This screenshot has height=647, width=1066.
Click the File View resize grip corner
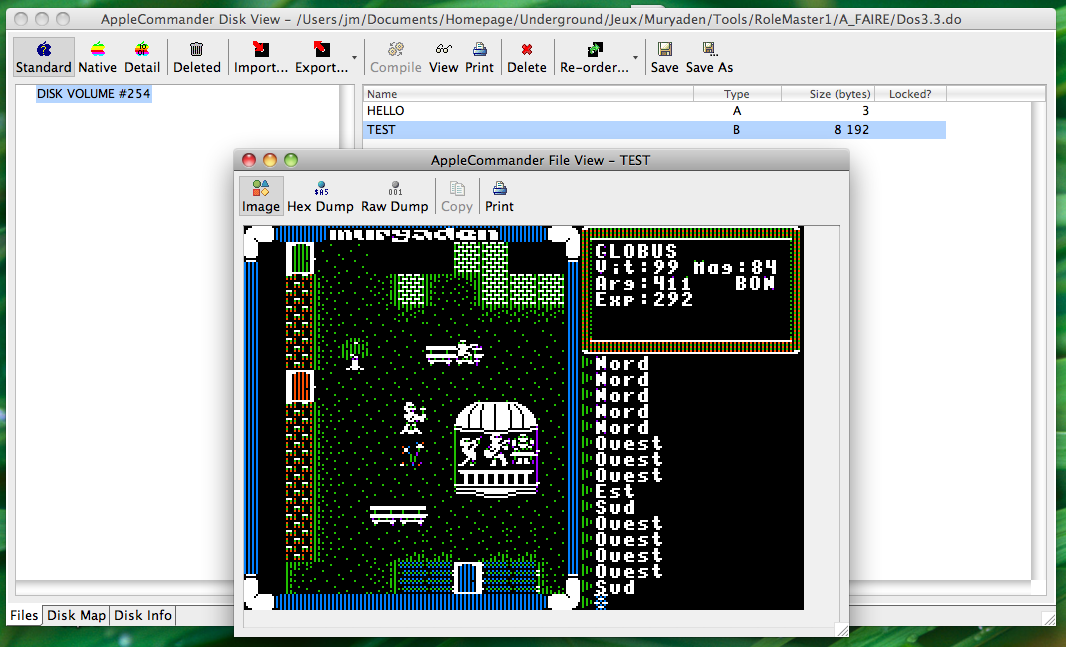point(842,630)
